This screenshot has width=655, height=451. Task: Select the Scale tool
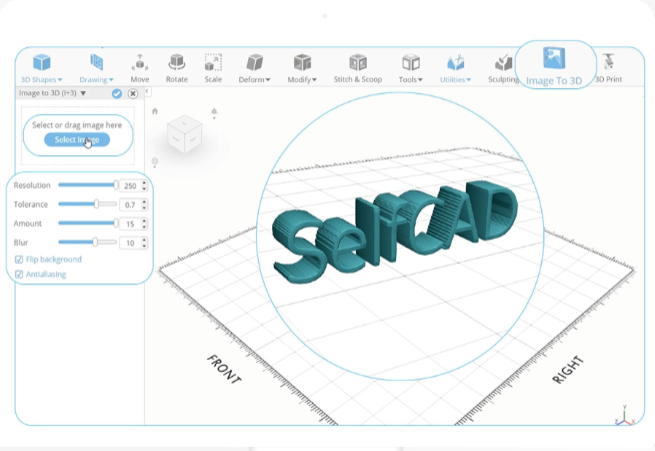pyautogui.click(x=213, y=68)
